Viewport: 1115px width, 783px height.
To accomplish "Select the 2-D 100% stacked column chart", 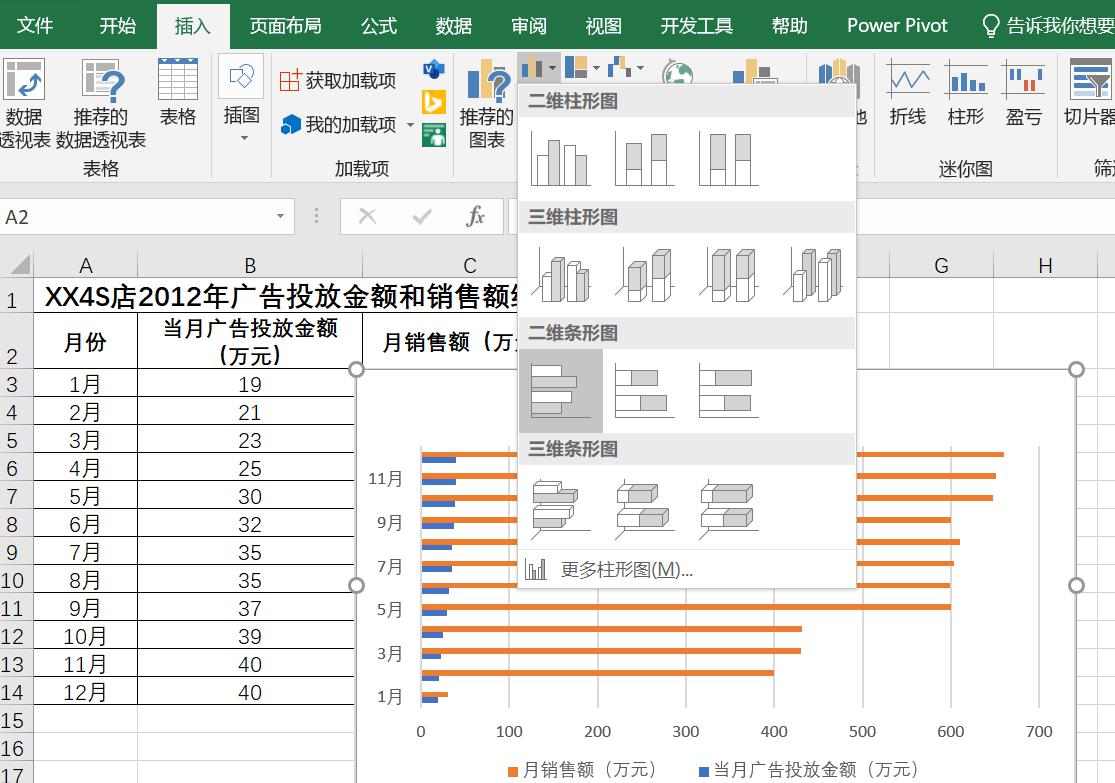I will coord(728,159).
